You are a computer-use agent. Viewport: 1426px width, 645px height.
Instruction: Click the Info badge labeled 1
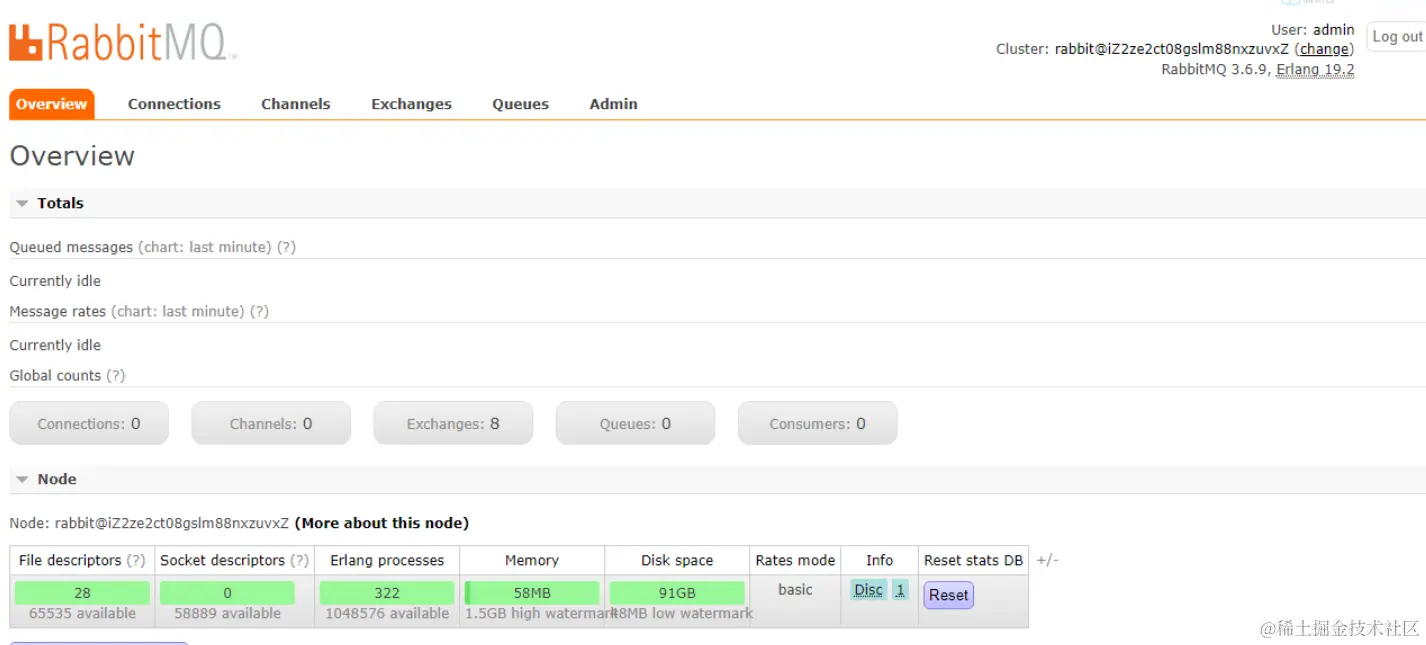pyautogui.click(x=900, y=590)
